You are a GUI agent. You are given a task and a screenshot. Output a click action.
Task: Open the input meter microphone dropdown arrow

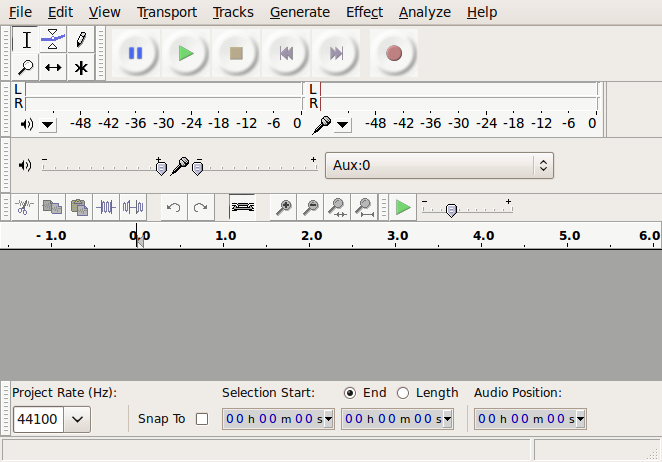(x=343, y=125)
